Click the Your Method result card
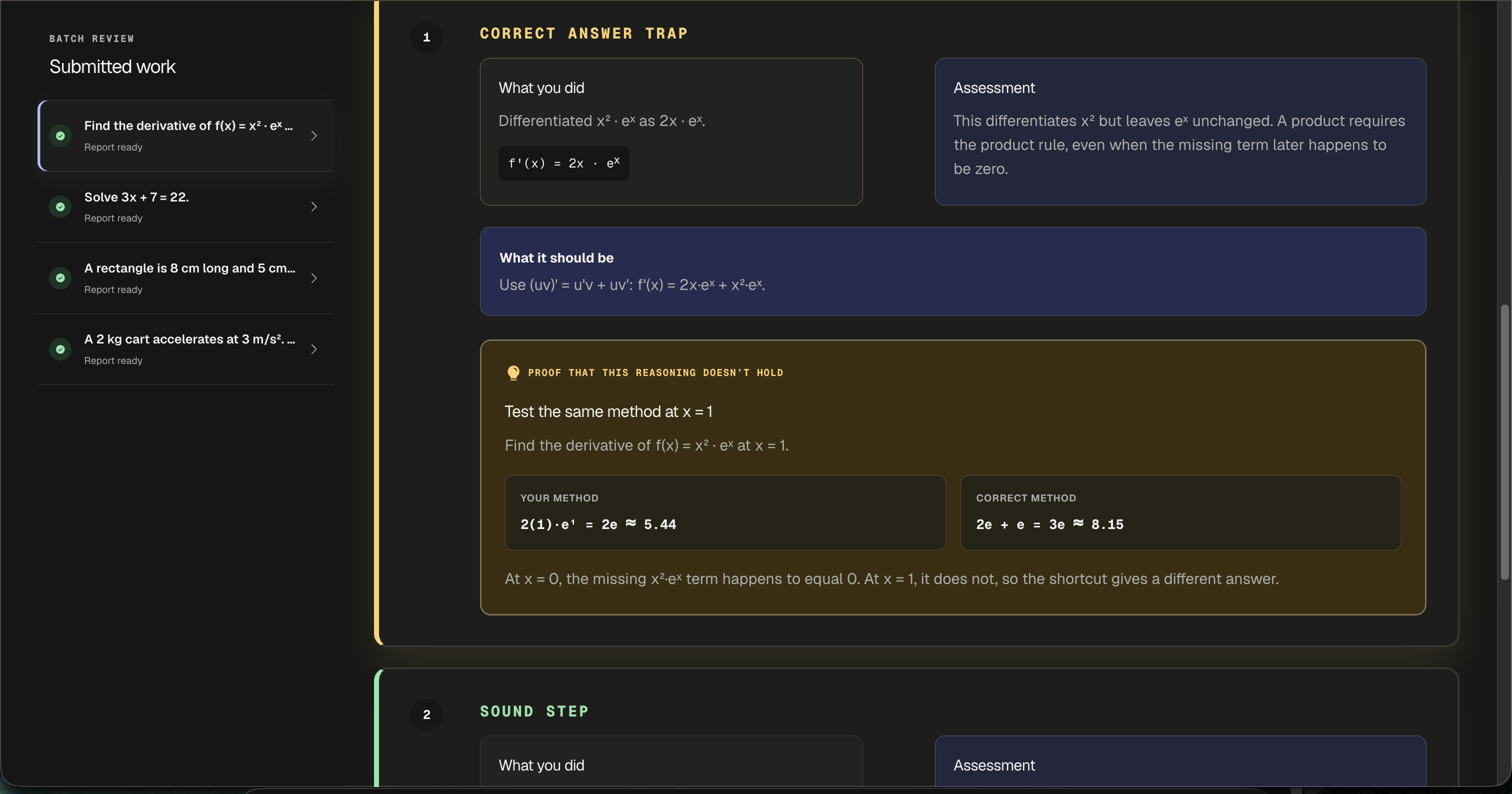Viewport: 1512px width, 794px height. pos(725,512)
